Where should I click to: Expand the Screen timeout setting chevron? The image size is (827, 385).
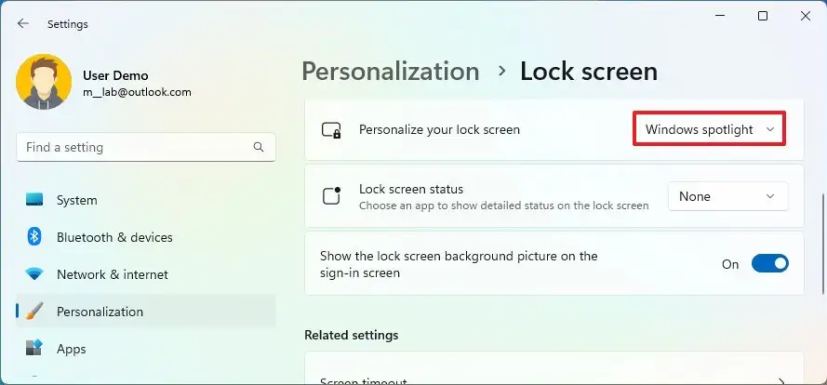[x=782, y=381]
